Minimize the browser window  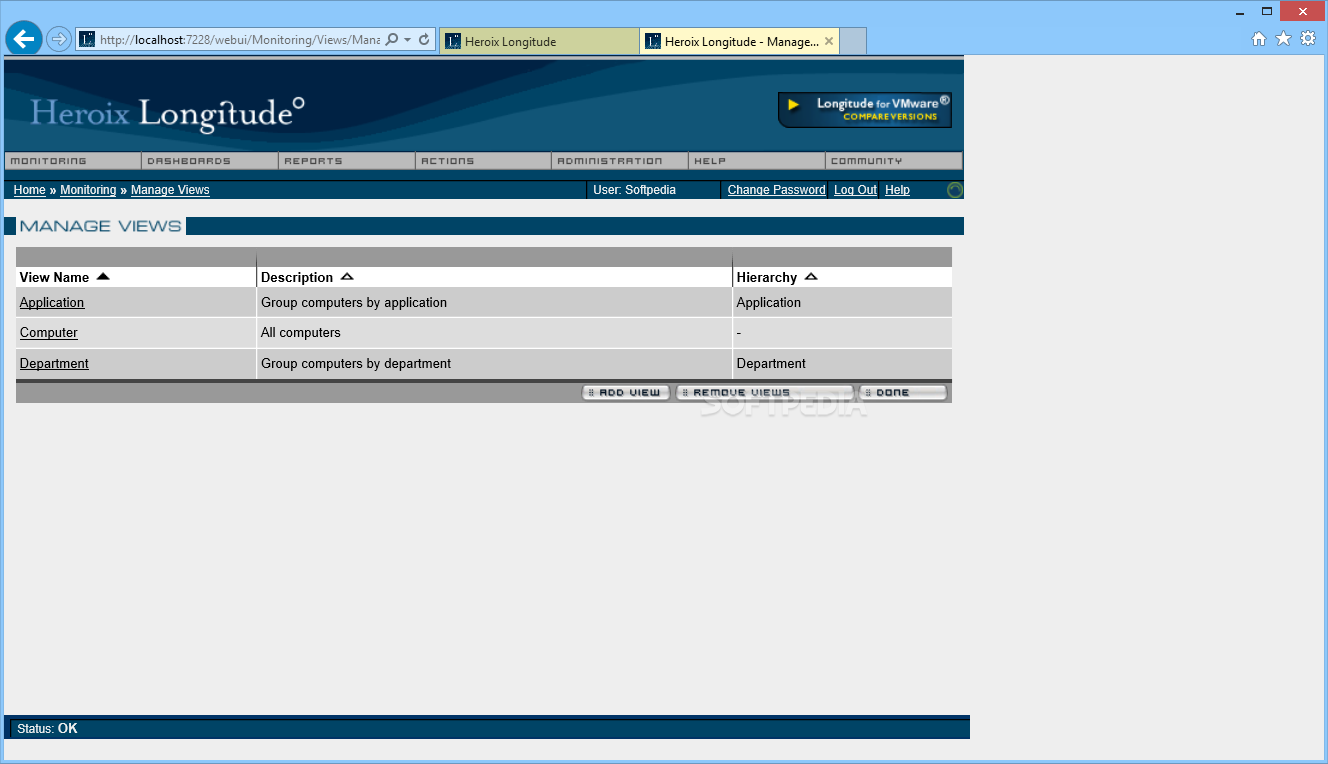(1239, 11)
